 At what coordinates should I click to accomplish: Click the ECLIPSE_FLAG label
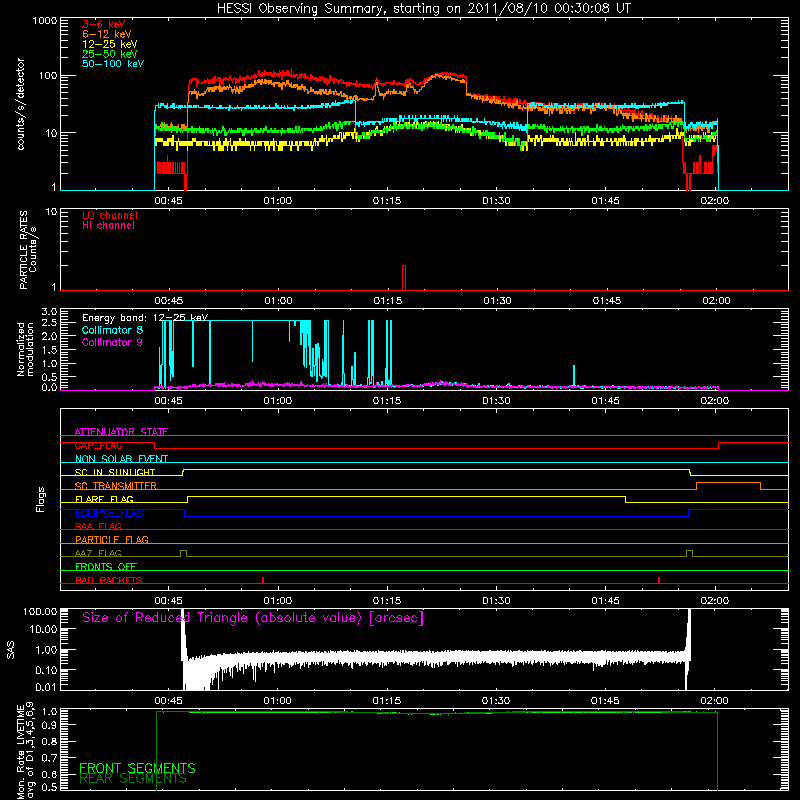tap(109, 513)
